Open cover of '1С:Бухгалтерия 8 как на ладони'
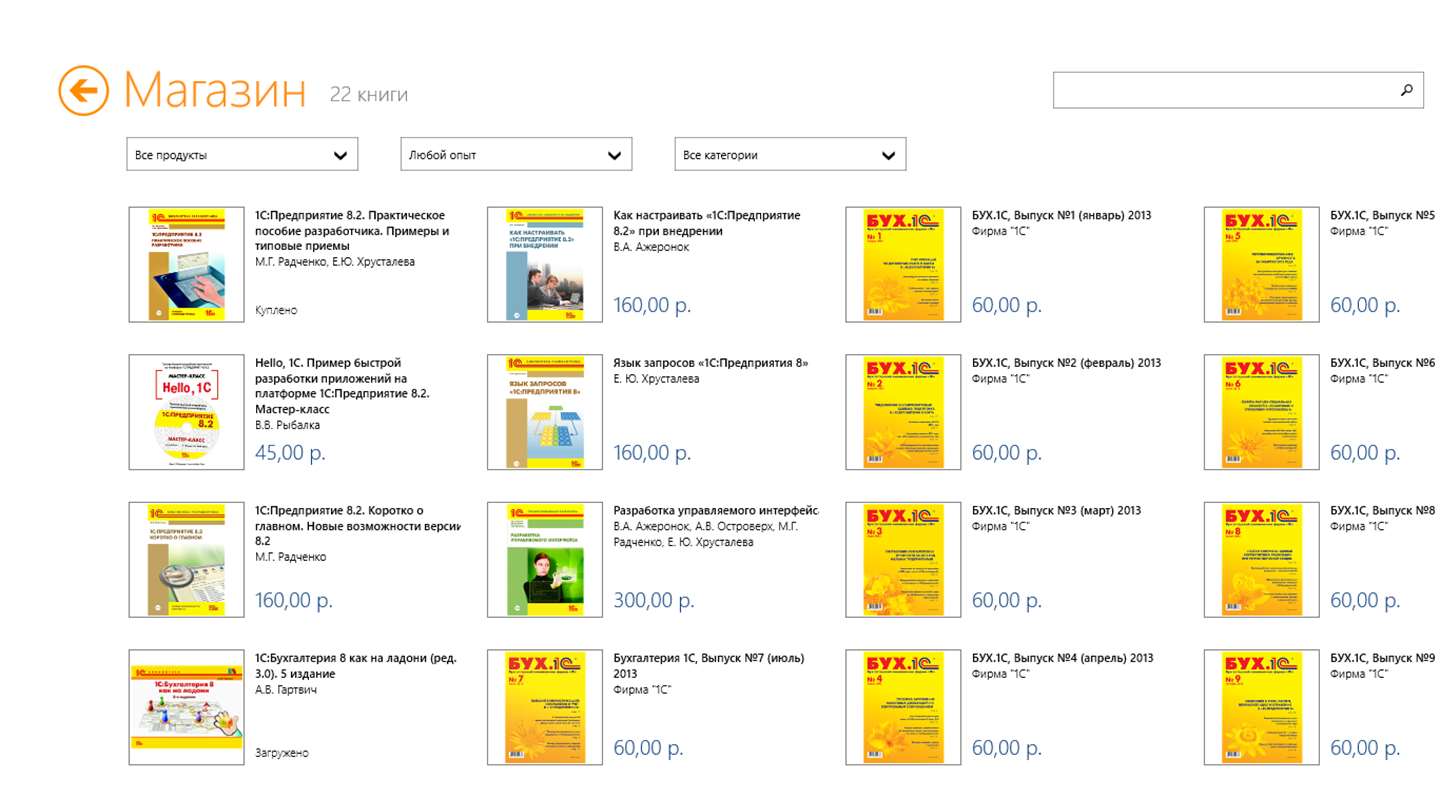This screenshot has width=1440, height=810. point(186,708)
